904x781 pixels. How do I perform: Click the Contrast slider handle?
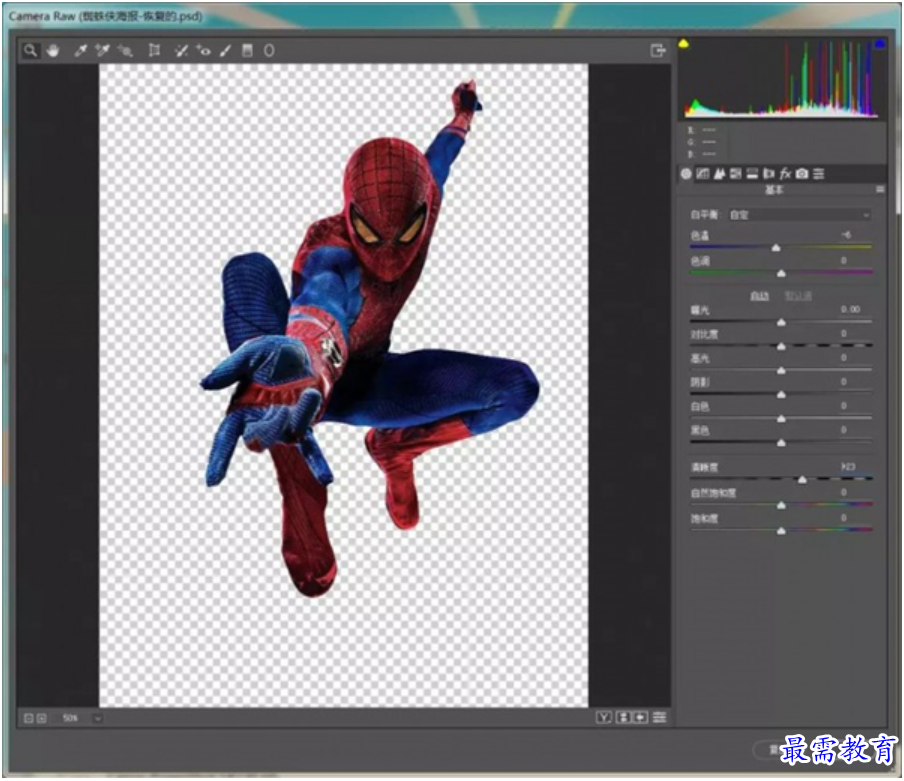click(781, 347)
